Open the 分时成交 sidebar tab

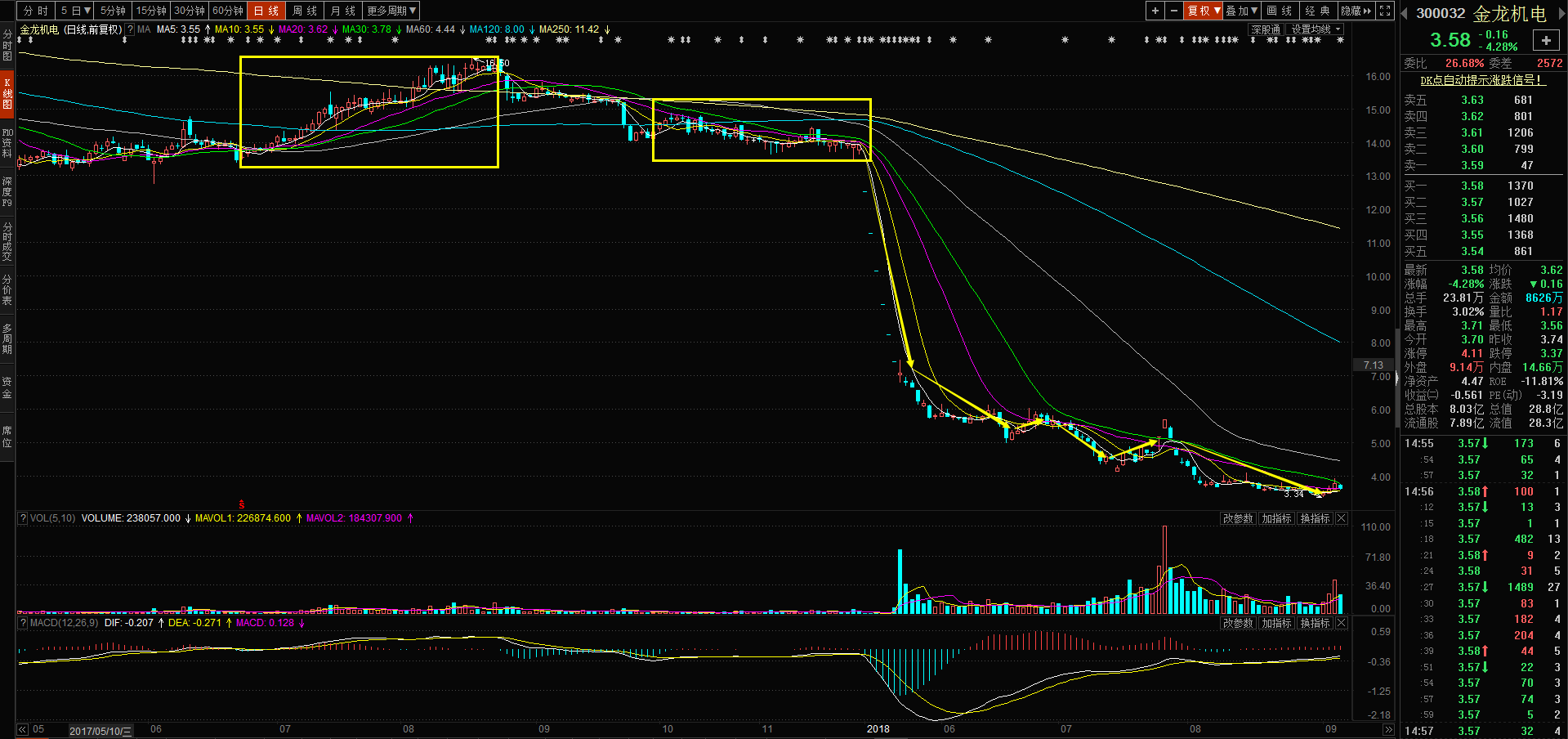click(7, 240)
